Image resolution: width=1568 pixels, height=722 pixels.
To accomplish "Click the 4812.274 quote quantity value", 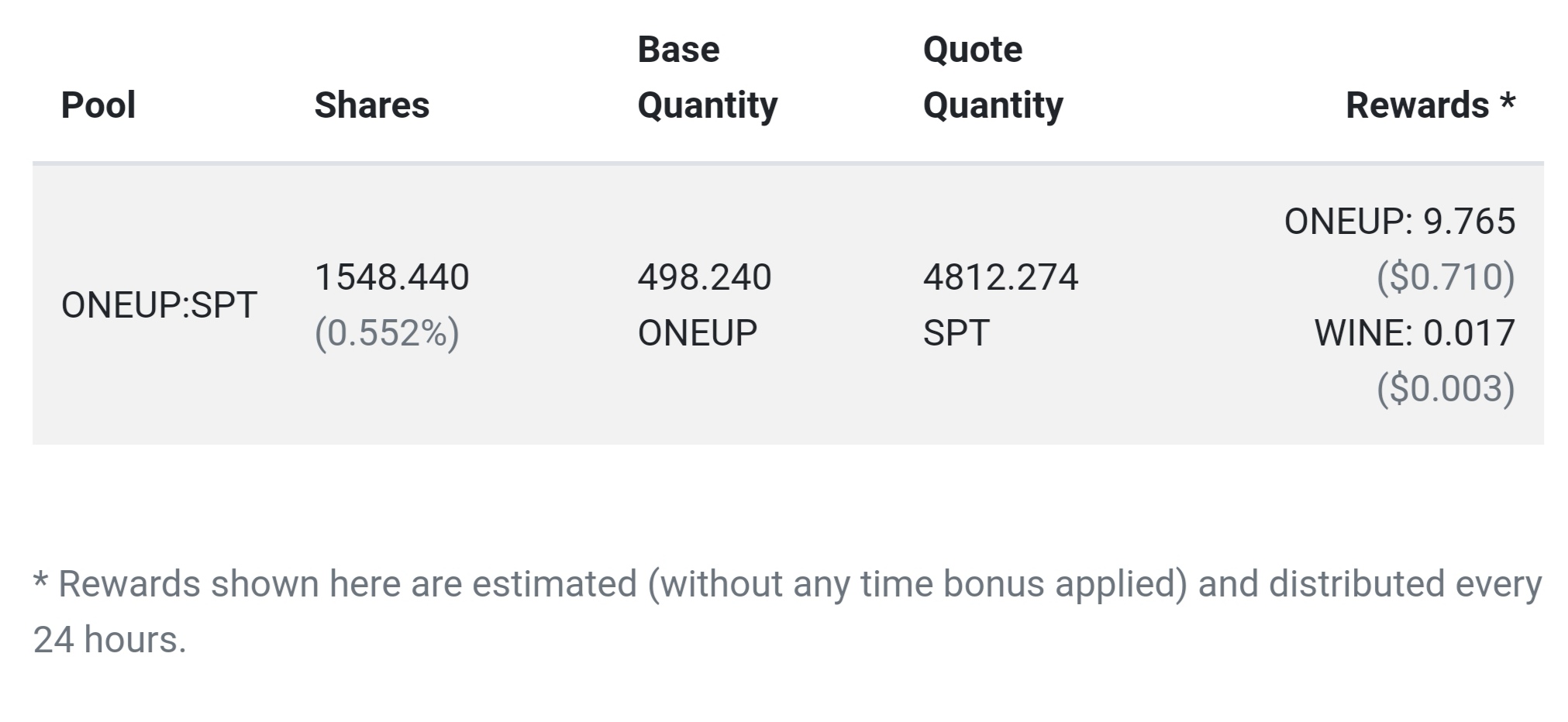I will click(x=1001, y=277).
